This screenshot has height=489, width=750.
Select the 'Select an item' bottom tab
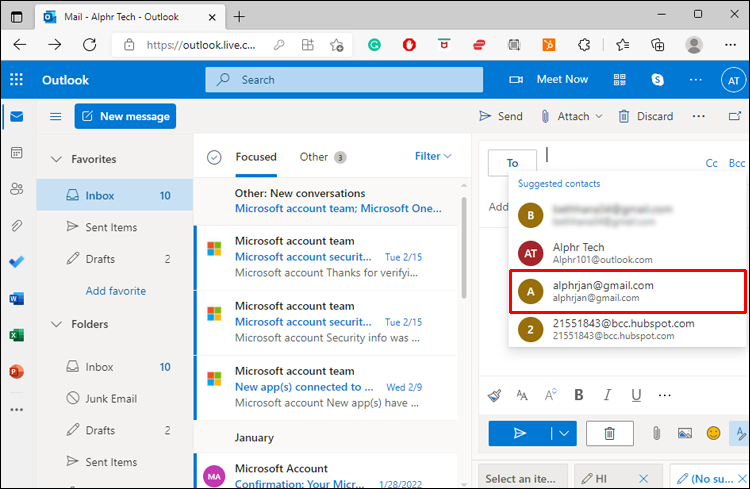(521, 478)
